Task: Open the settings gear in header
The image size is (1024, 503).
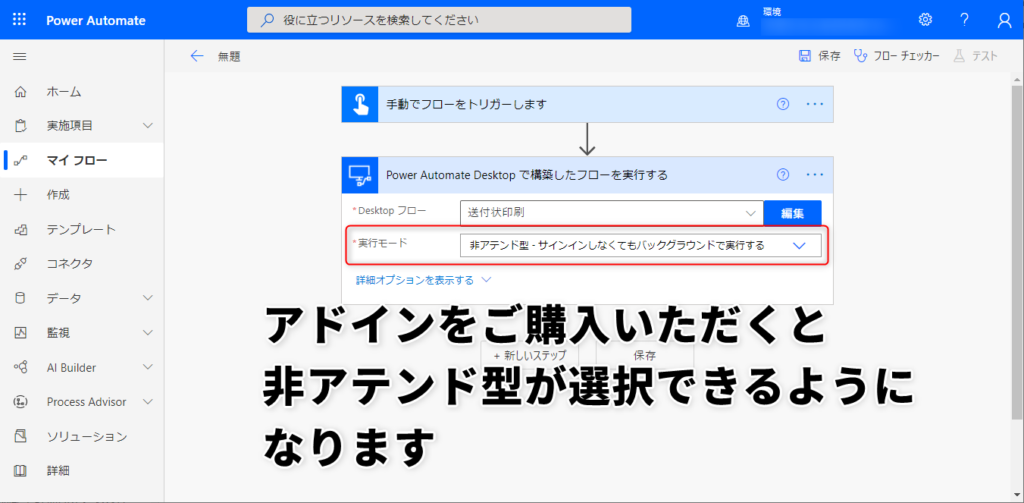Action: pyautogui.click(x=925, y=20)
